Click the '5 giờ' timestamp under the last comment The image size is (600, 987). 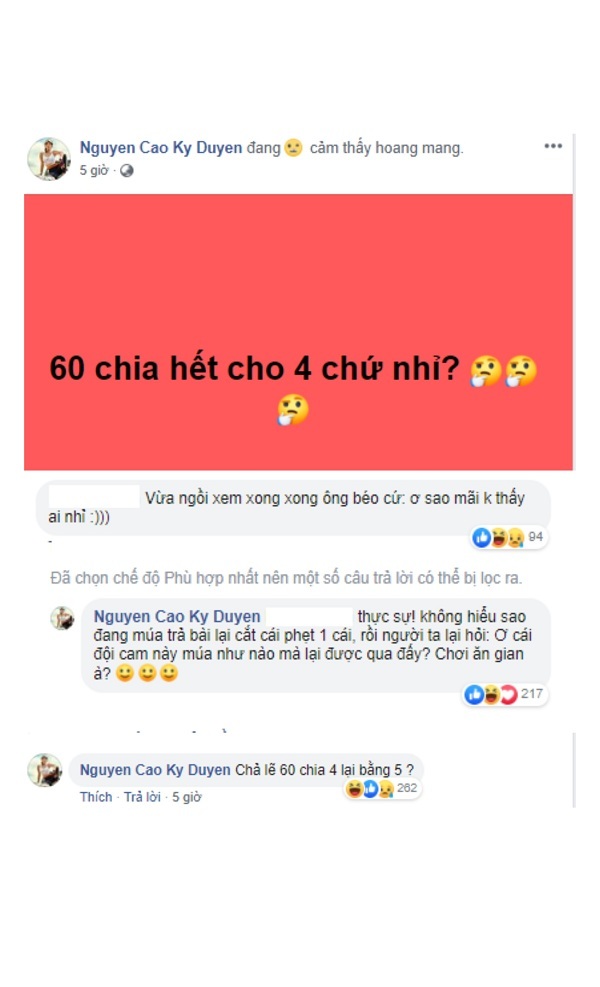coord(186,797)
